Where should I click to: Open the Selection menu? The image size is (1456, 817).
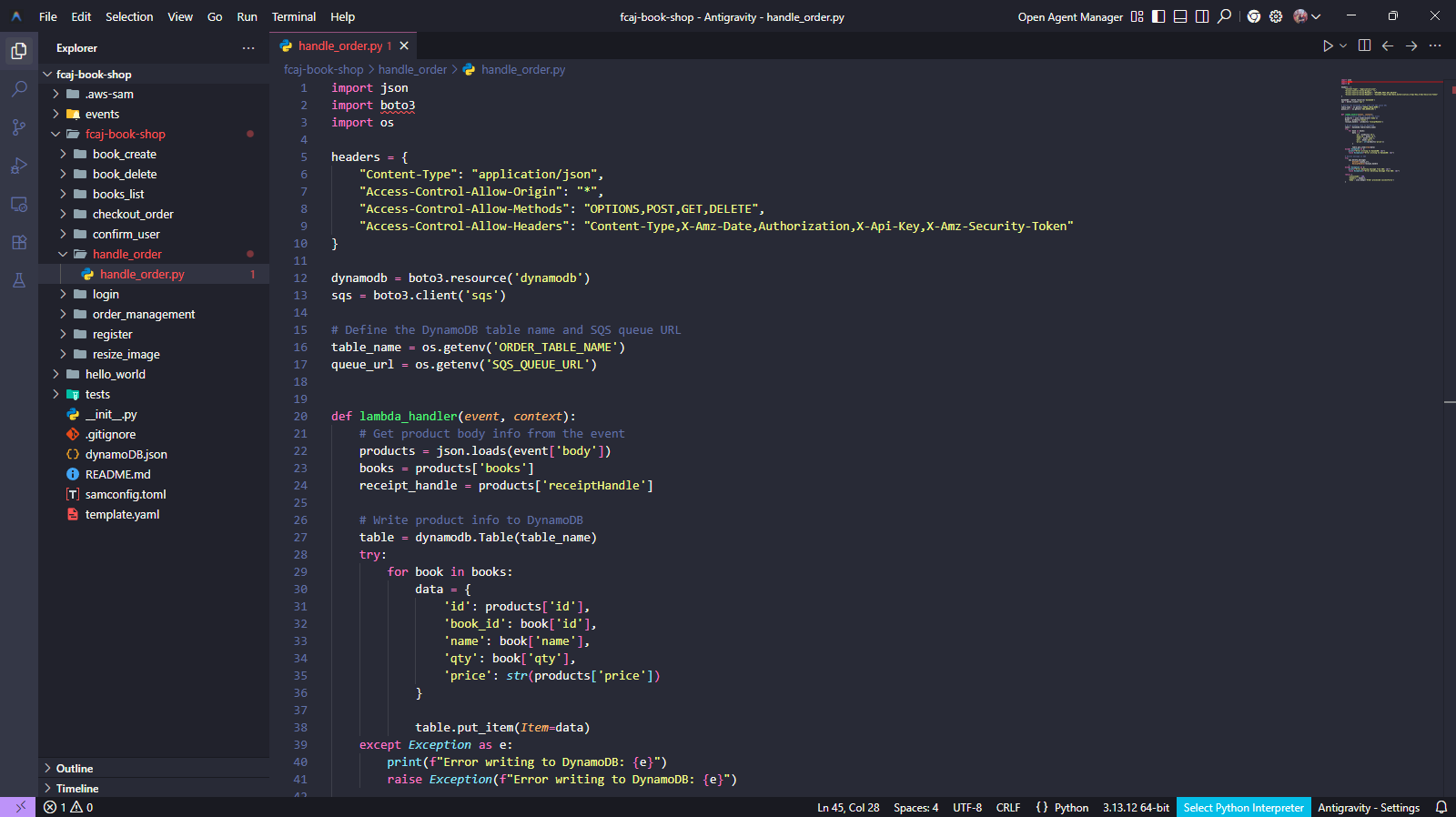(x=129, y=16)
